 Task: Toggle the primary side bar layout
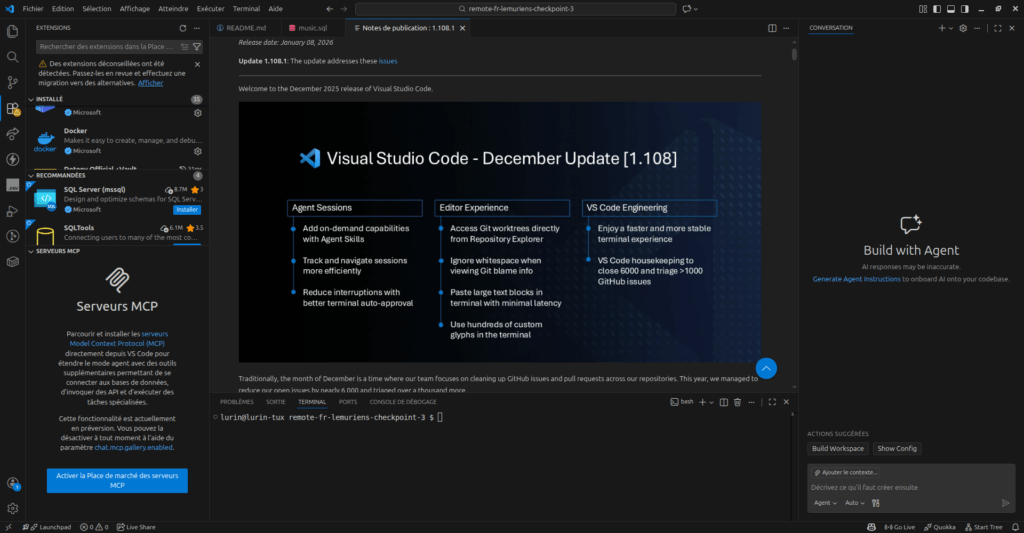click(x=936, y=9)
